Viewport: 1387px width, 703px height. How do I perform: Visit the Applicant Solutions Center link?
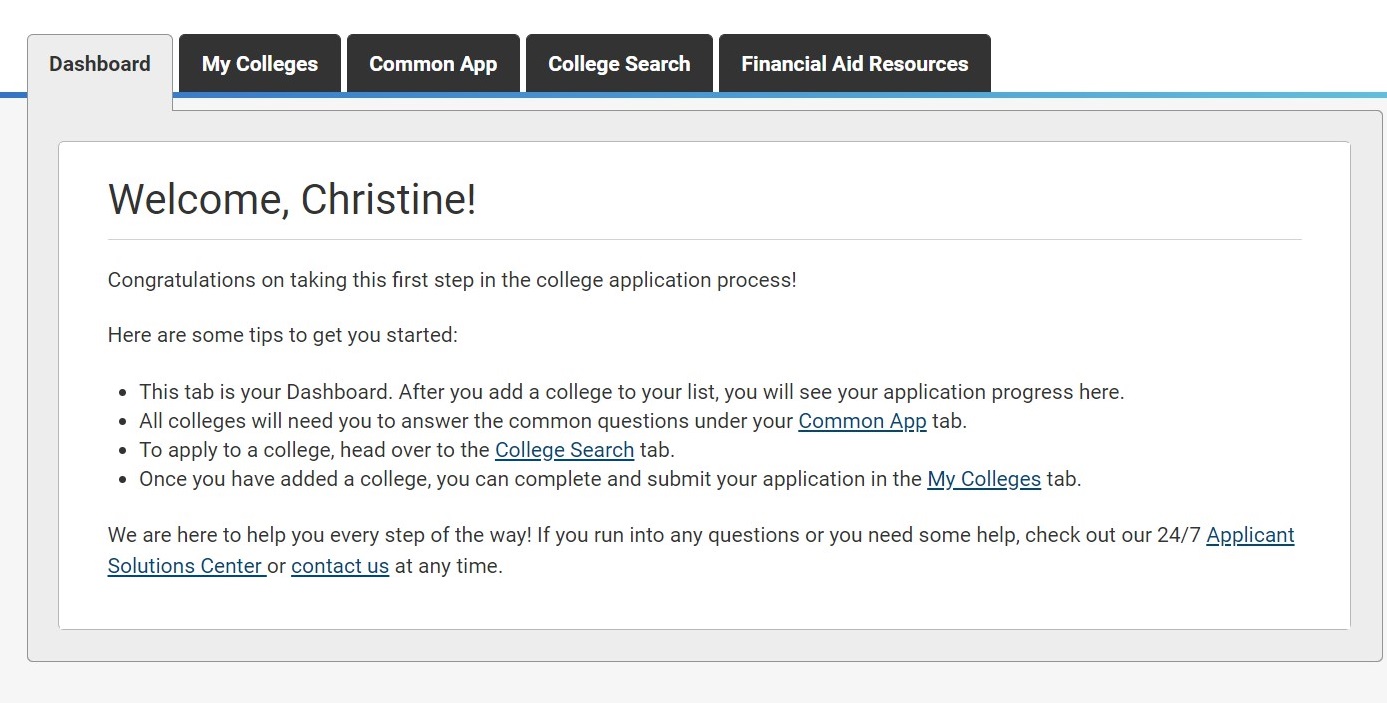[x=1250, y=535]
